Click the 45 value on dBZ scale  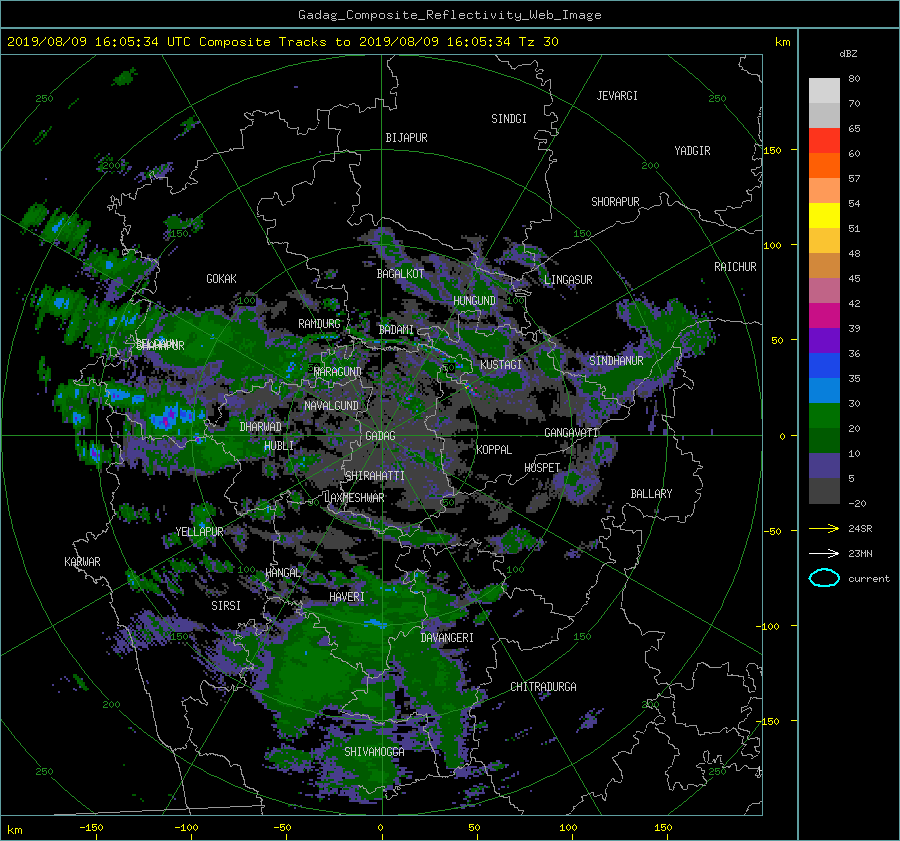pos(854,278)
